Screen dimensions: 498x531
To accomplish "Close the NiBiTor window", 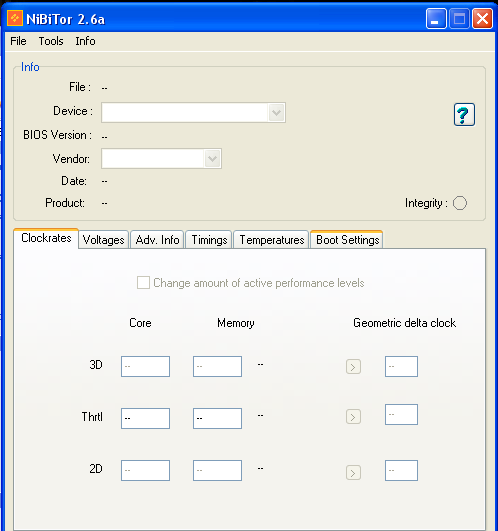I will 482,19.
